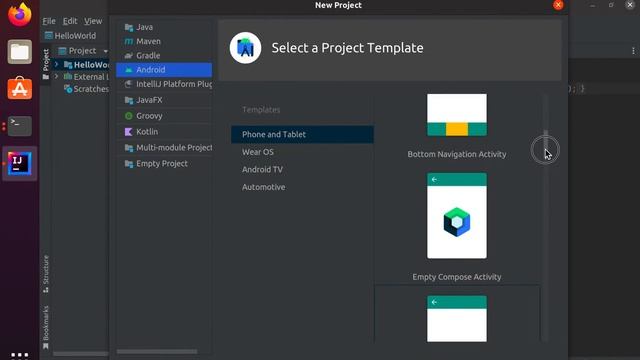Switch to Automotive templates

(x=302, y=187)
